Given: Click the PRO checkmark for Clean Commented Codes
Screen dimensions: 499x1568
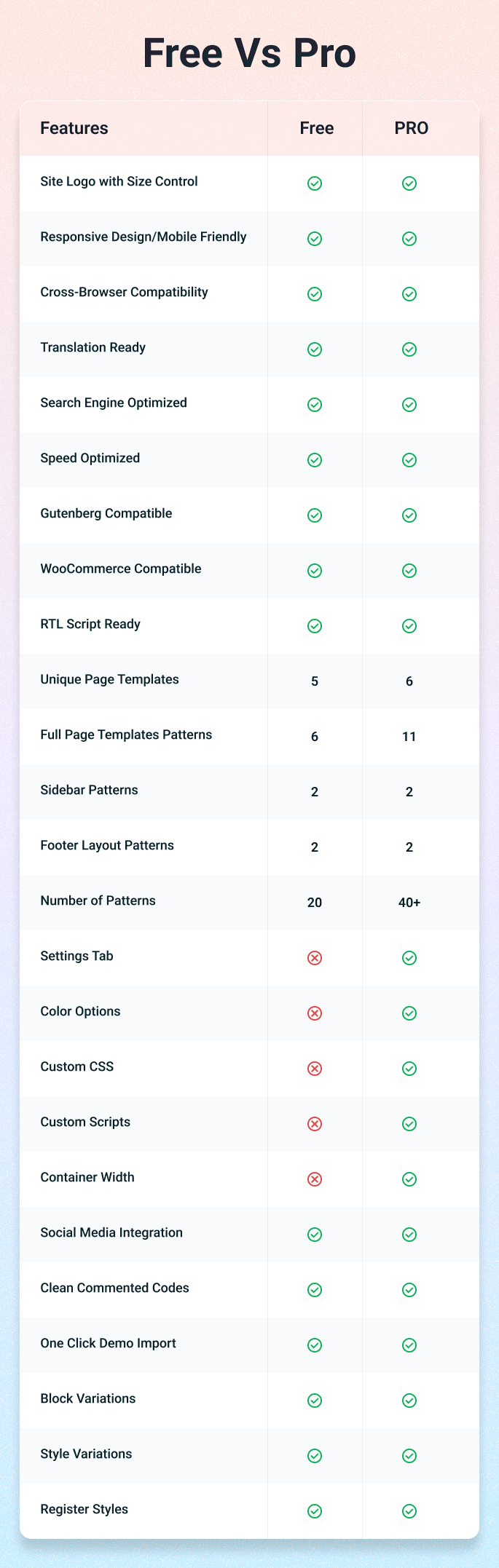Looking at the screenshot, I should [x=409, y=1290].
